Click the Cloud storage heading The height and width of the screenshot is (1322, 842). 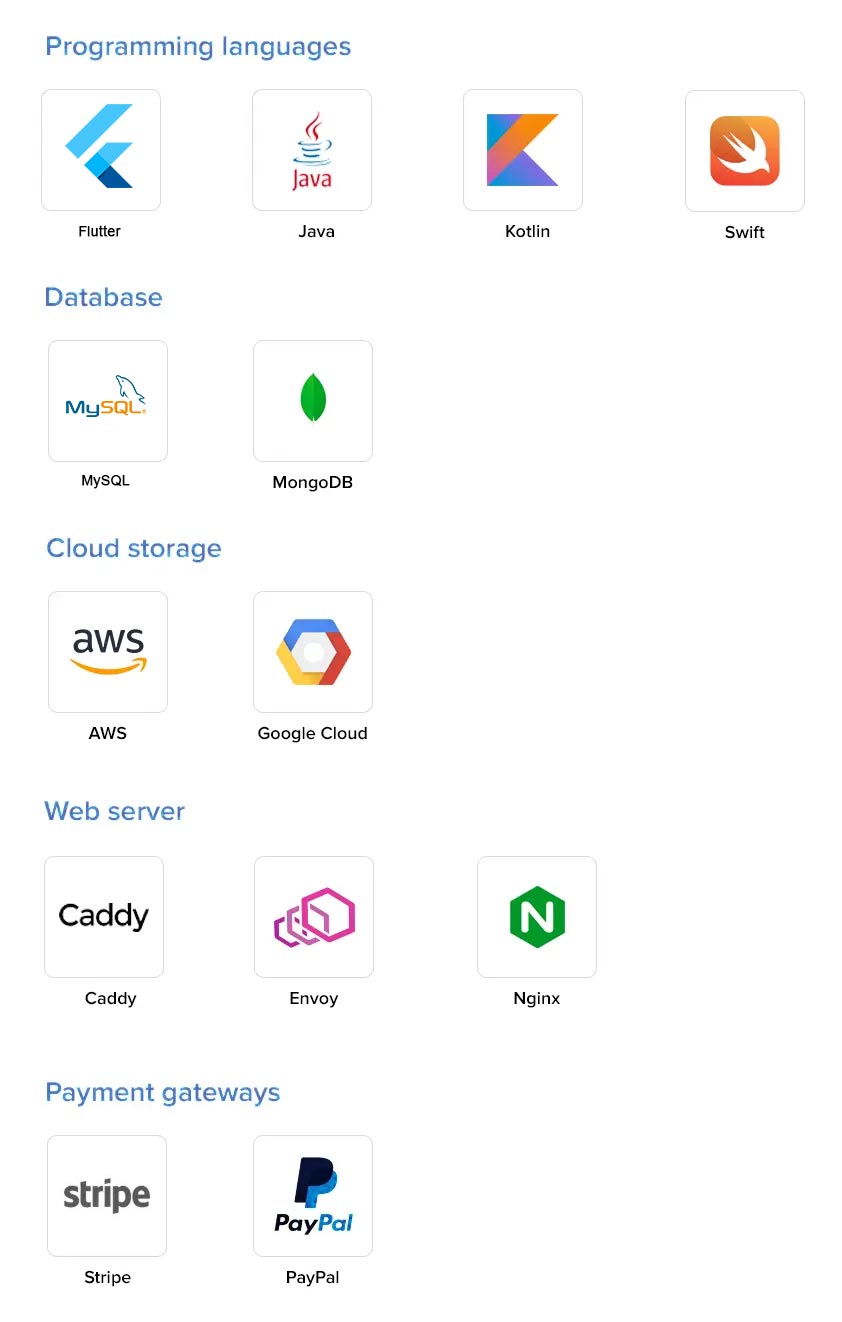pyautogui.click(x=134, y=548)
